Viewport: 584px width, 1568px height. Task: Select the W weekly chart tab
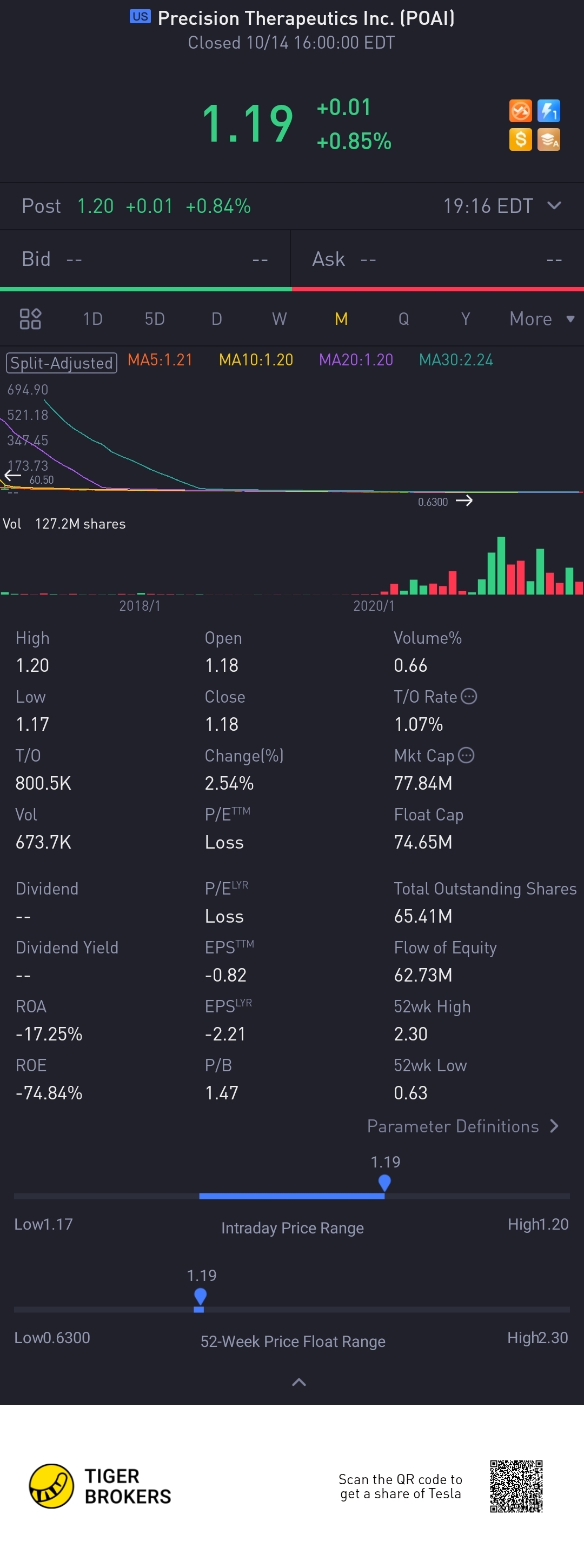click(x=280, y=319)
